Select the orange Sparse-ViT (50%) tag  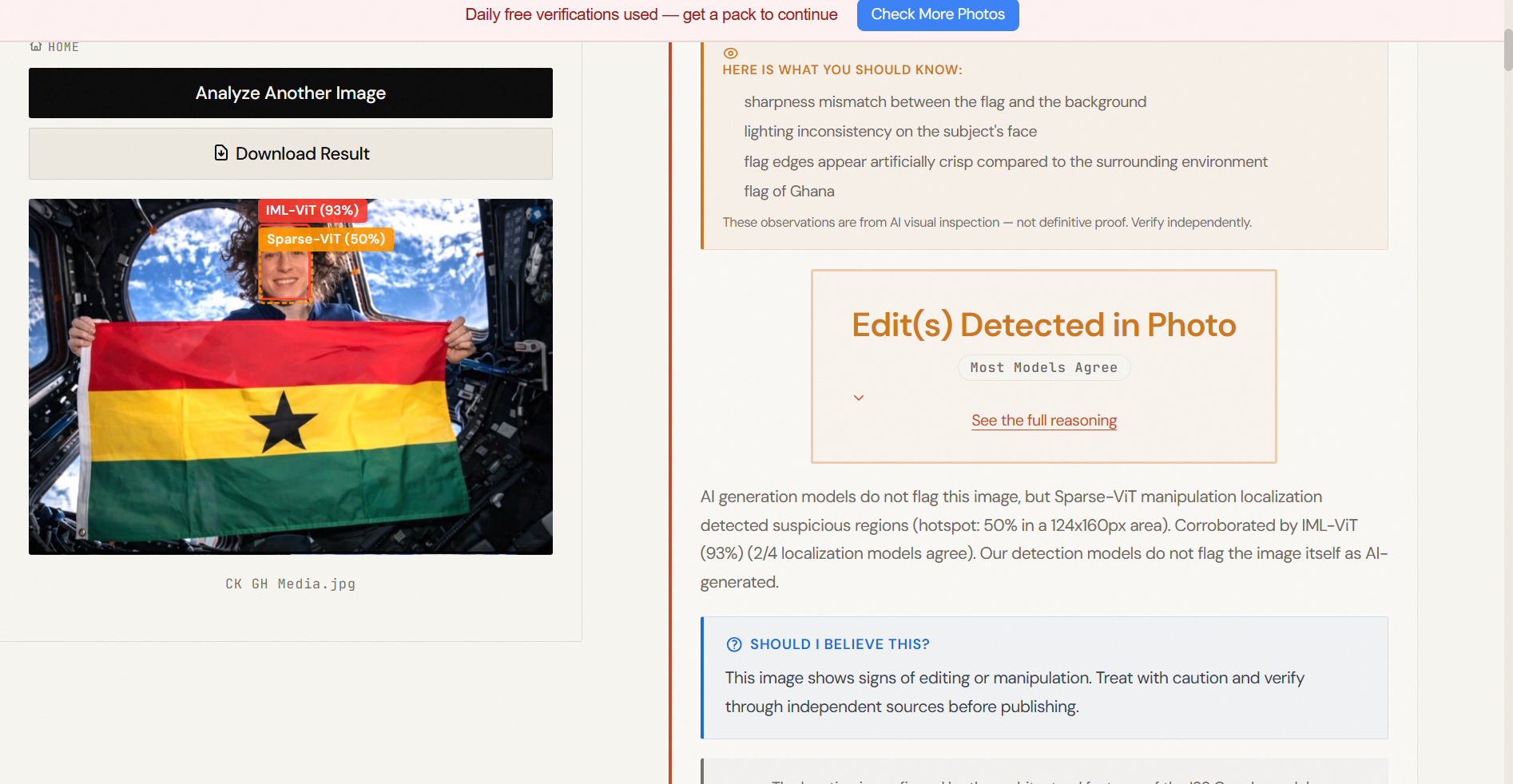[325, 240]
